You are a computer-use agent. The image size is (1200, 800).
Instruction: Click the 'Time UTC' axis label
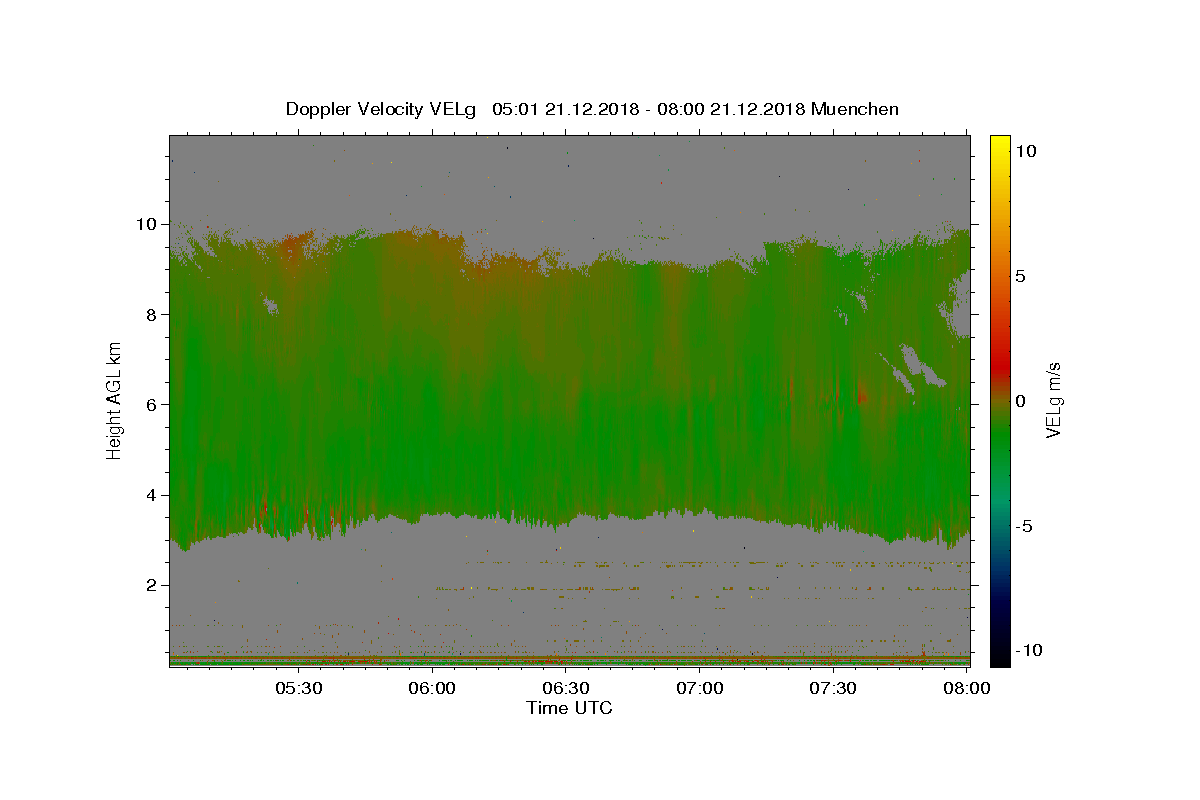tap(569, 708)
